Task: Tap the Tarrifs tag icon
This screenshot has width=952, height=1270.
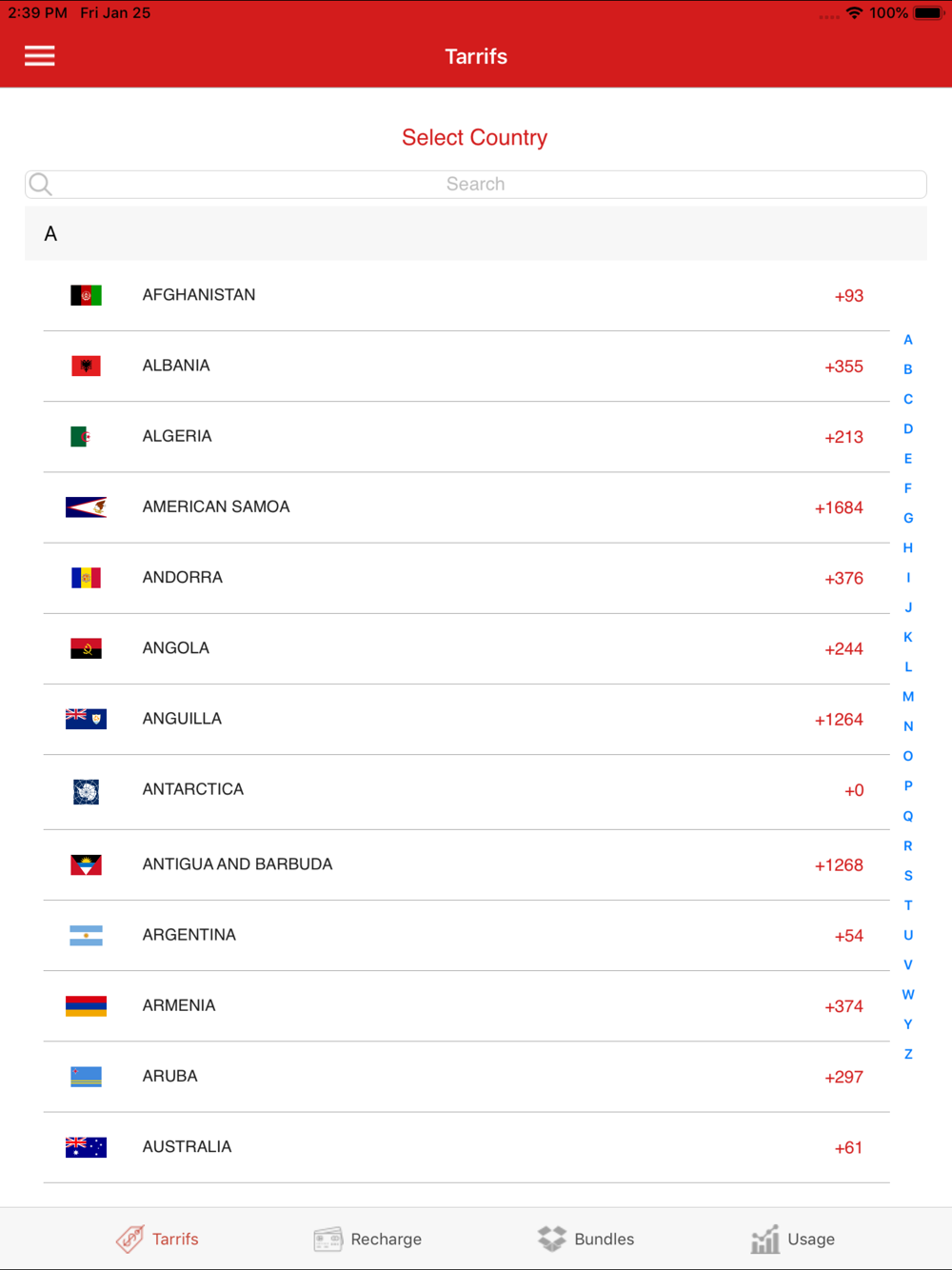Action: click(130, 1239)
